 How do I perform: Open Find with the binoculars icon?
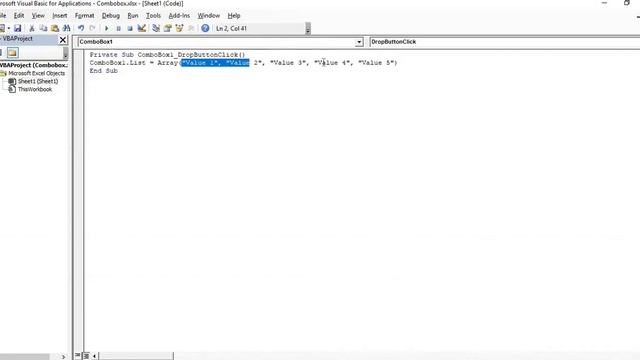[x=67, y=28]
